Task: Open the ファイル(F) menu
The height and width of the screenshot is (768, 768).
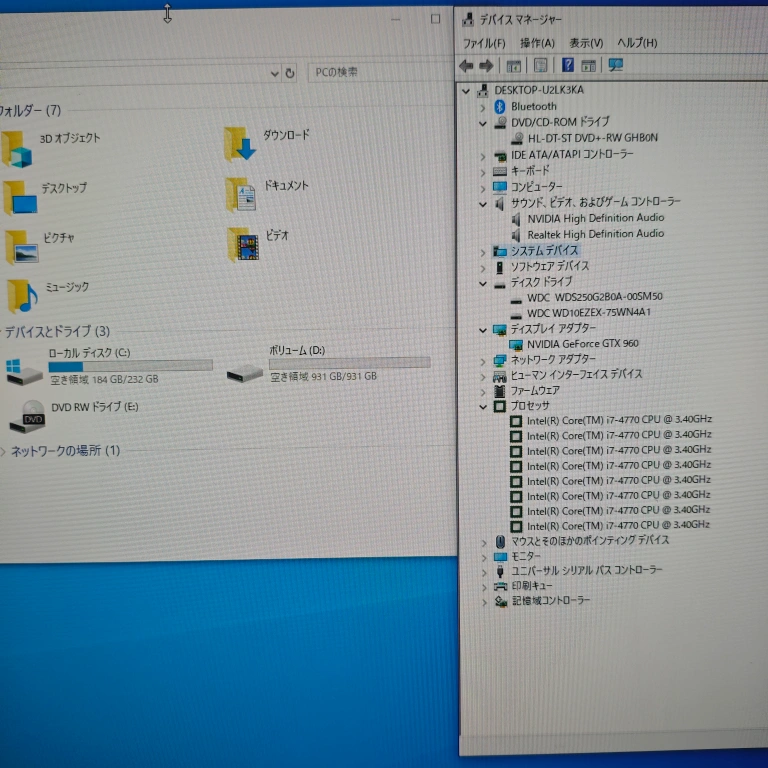Action: point(484,43)
